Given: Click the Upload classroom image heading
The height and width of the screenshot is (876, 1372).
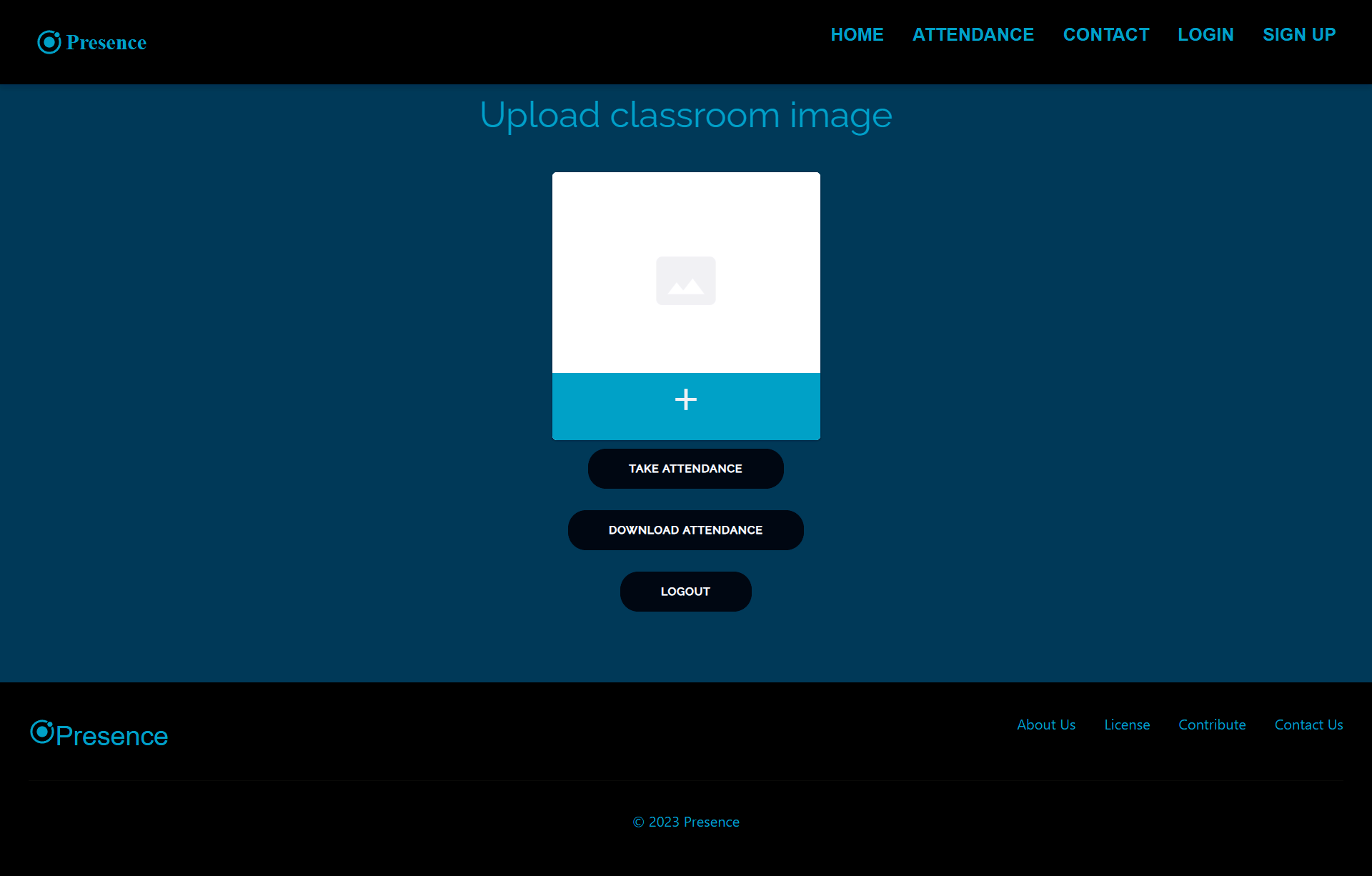Looking at the screenshot, I should click(x=686, y=115).
